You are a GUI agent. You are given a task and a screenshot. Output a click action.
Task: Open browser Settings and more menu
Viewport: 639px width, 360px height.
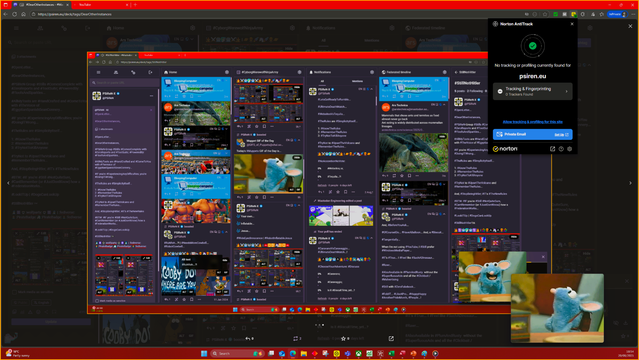coord(633,14)
